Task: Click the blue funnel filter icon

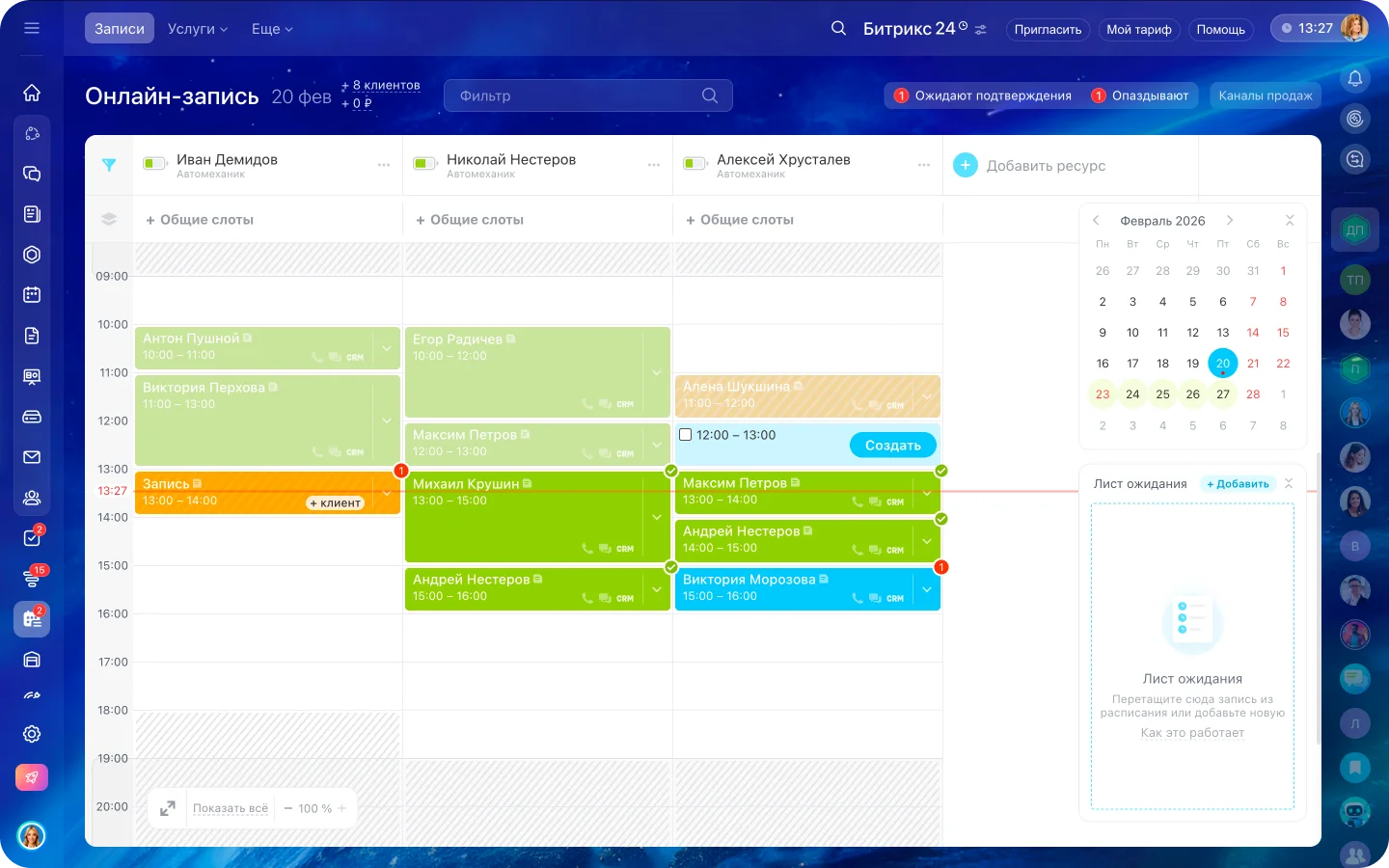Action: coord(109,165)
